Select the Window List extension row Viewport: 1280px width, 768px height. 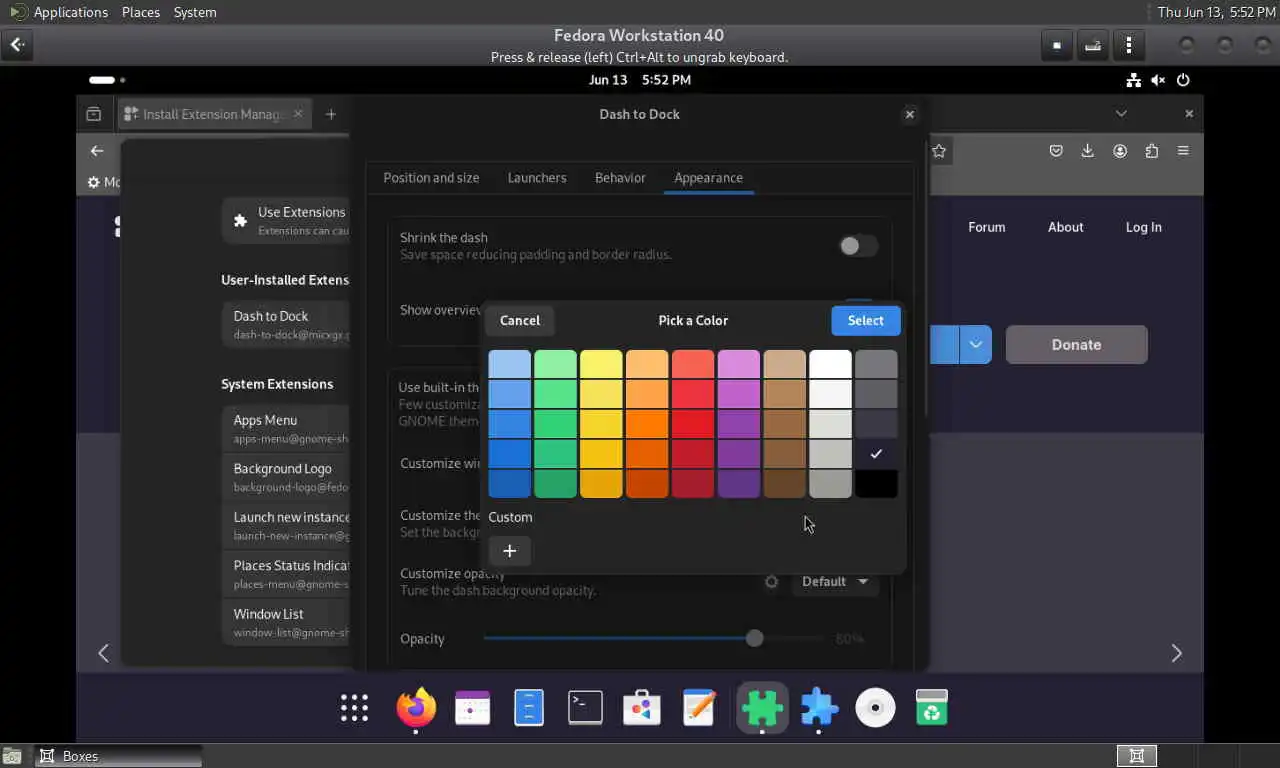(286, 622)
